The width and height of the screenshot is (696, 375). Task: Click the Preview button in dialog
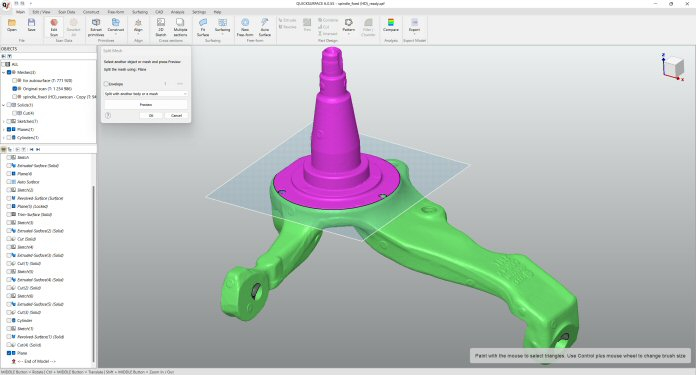pos(146,105)
